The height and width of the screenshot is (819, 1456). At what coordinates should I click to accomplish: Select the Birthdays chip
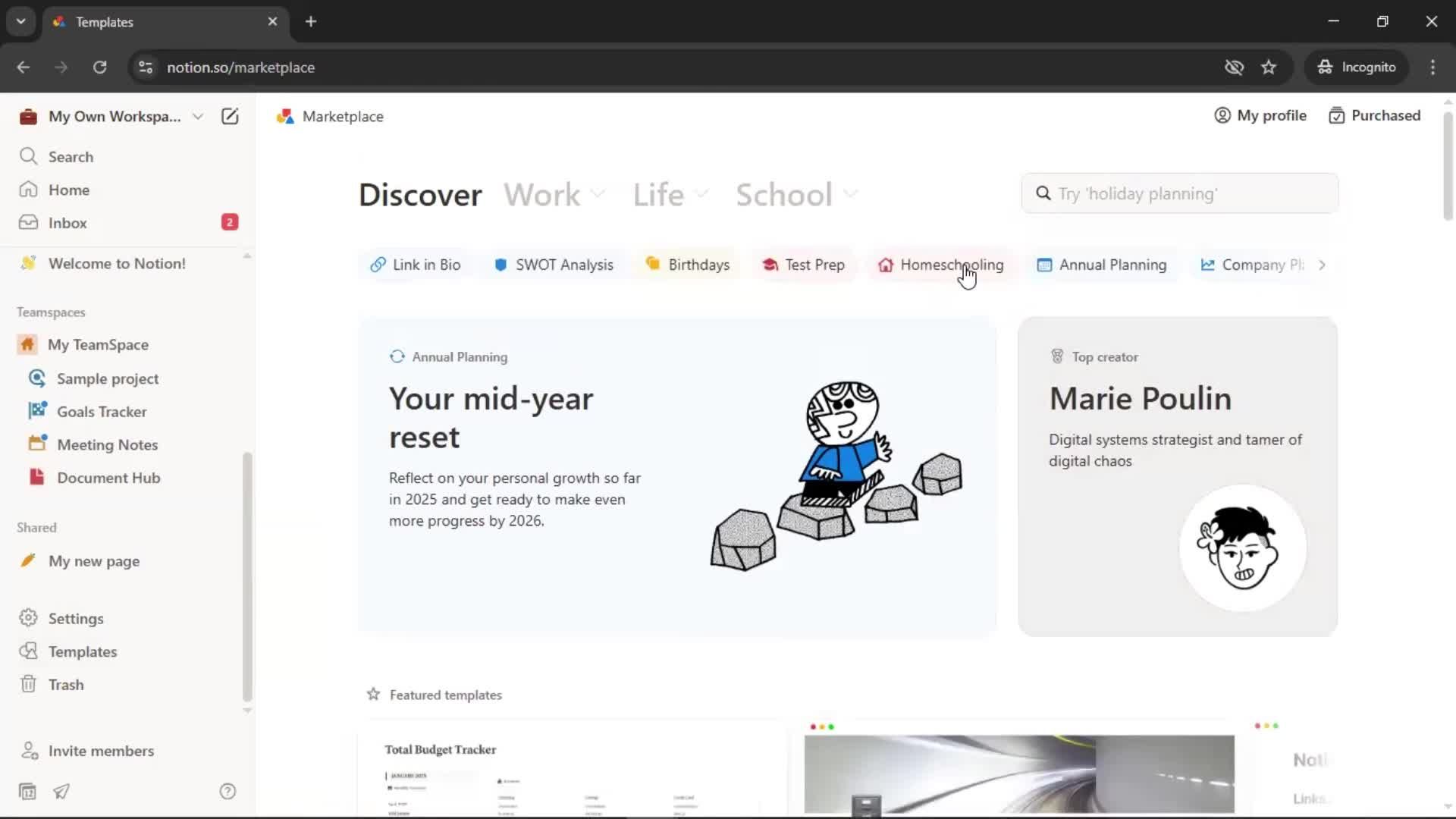(688, 265)
